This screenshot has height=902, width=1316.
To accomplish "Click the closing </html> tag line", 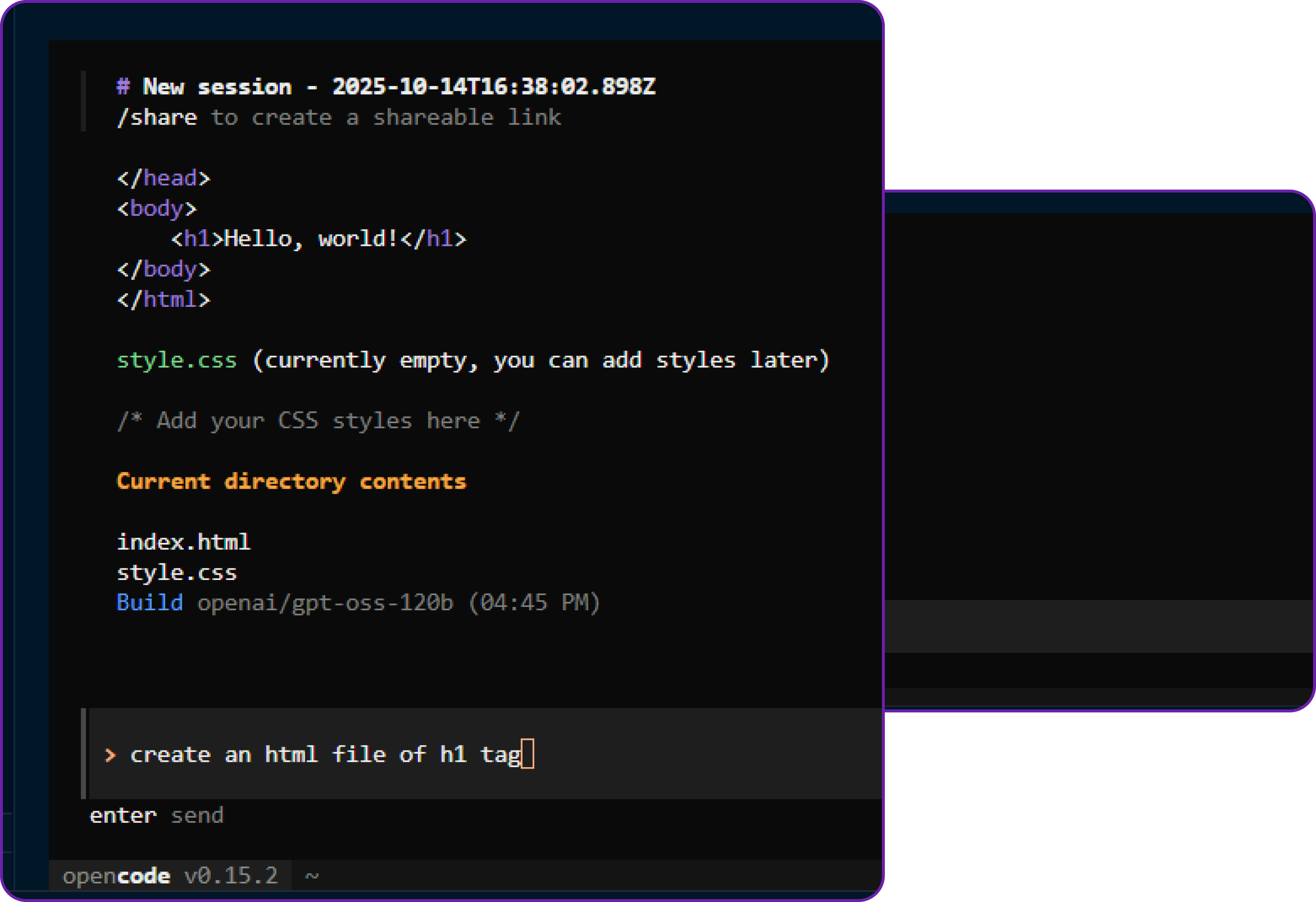I will coord(163,300).
